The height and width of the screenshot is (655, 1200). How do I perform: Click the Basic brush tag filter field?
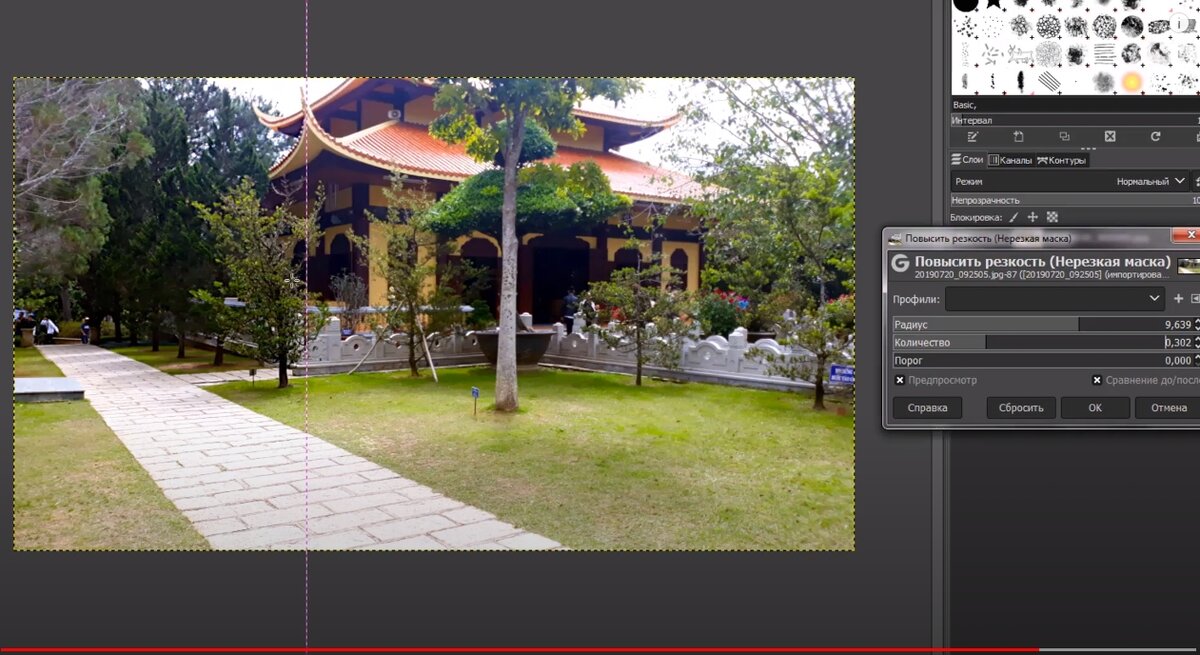pyautogui.click(x=1075, y=104)
